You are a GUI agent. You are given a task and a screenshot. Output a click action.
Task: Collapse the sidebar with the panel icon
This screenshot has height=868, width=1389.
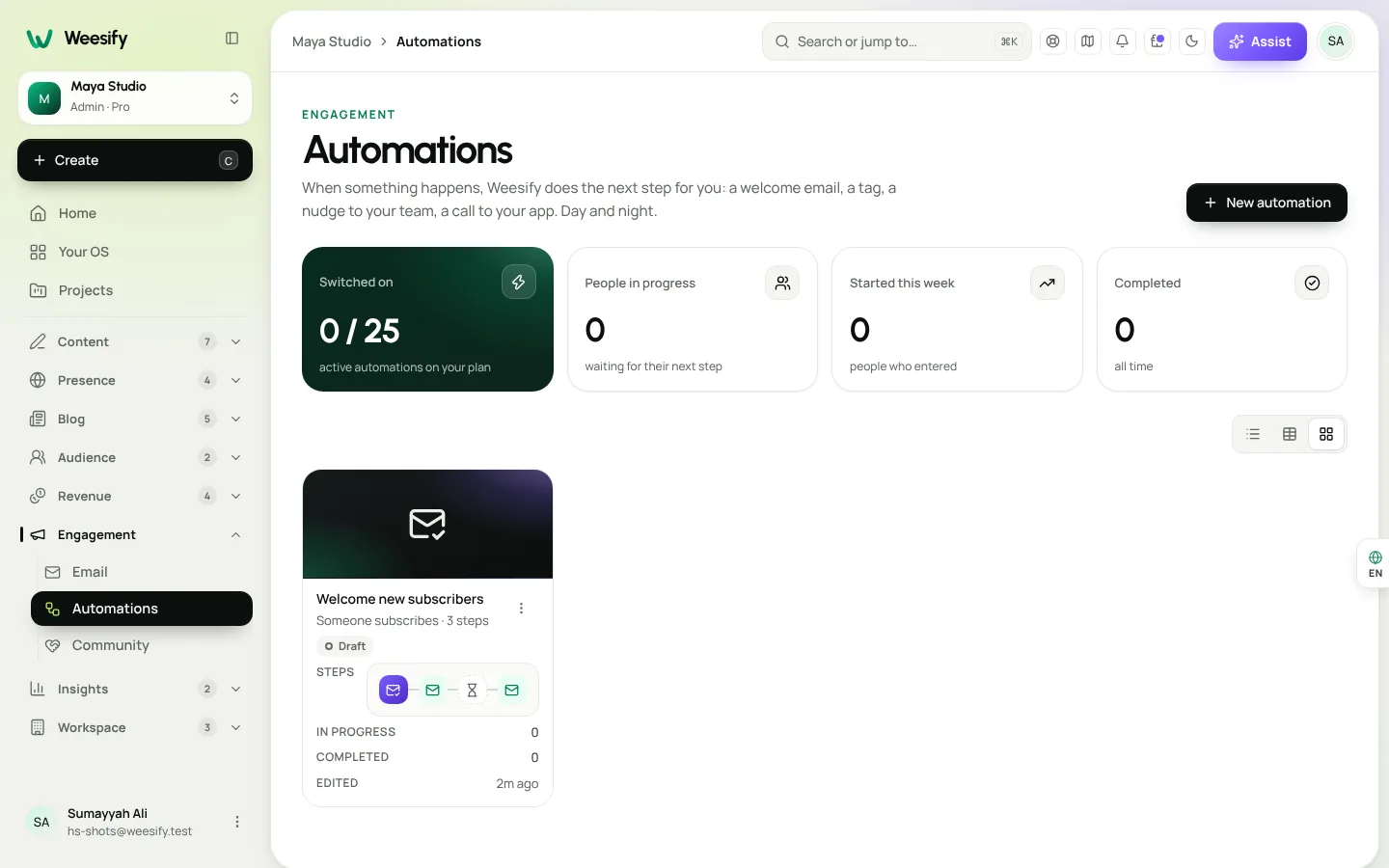pos(231,39)
